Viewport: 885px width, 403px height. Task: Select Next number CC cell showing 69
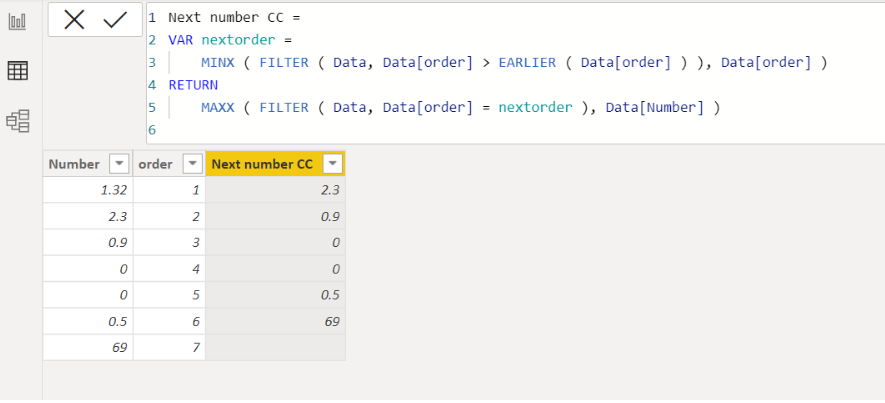(x=275, y=321)
